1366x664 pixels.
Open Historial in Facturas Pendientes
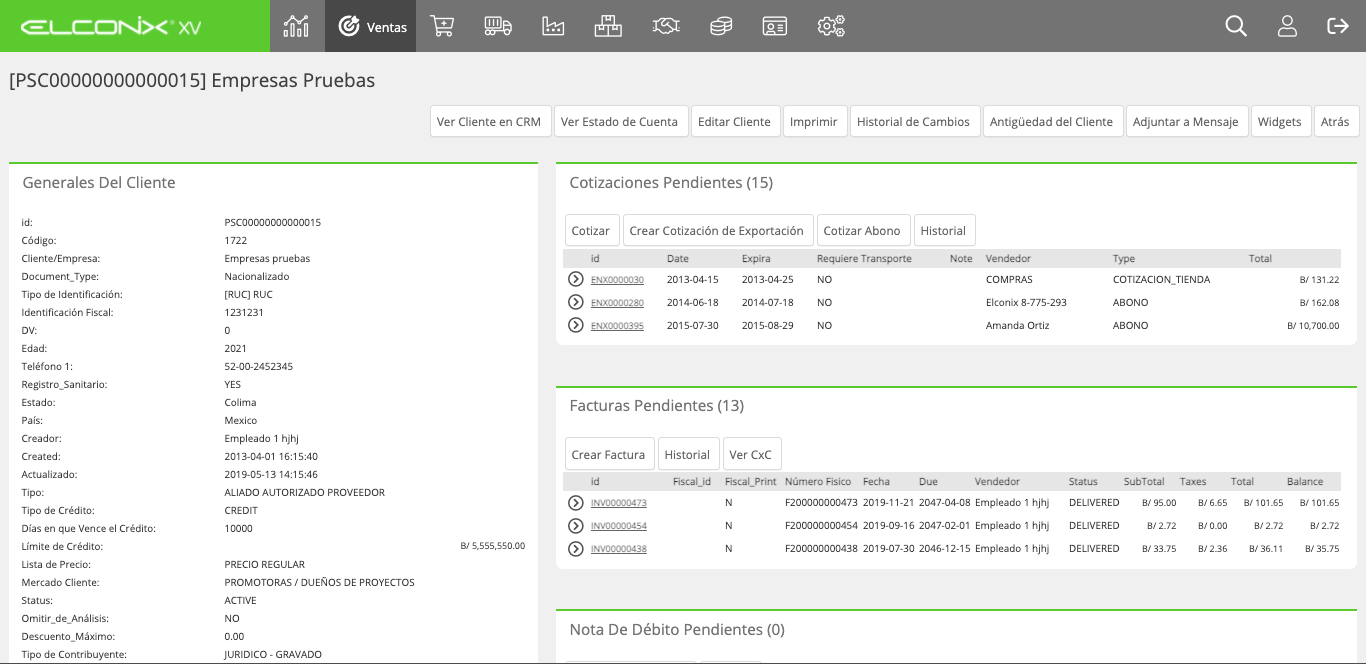687,454
